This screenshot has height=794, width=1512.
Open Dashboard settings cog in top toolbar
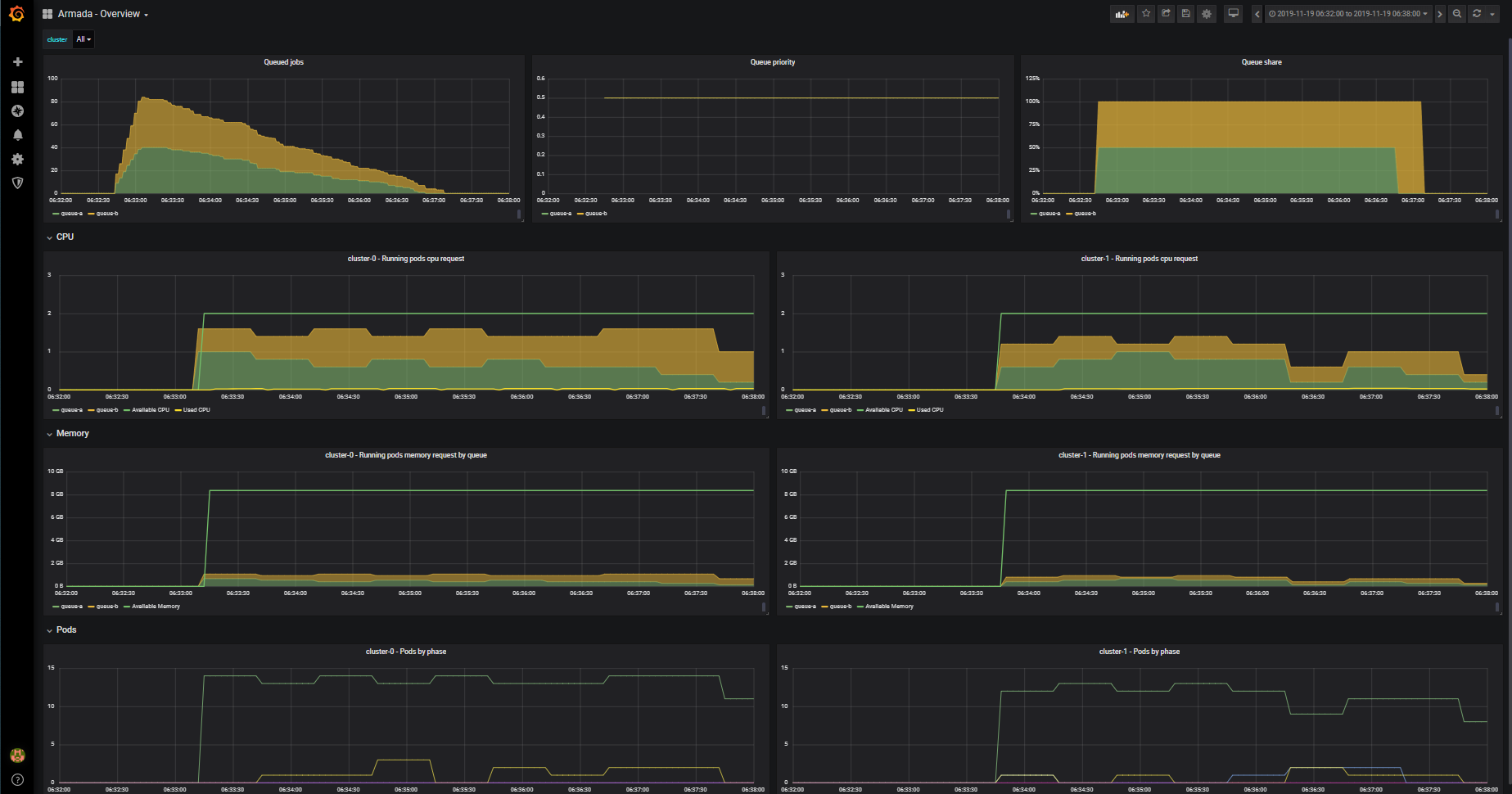[x=1207, y=14]
